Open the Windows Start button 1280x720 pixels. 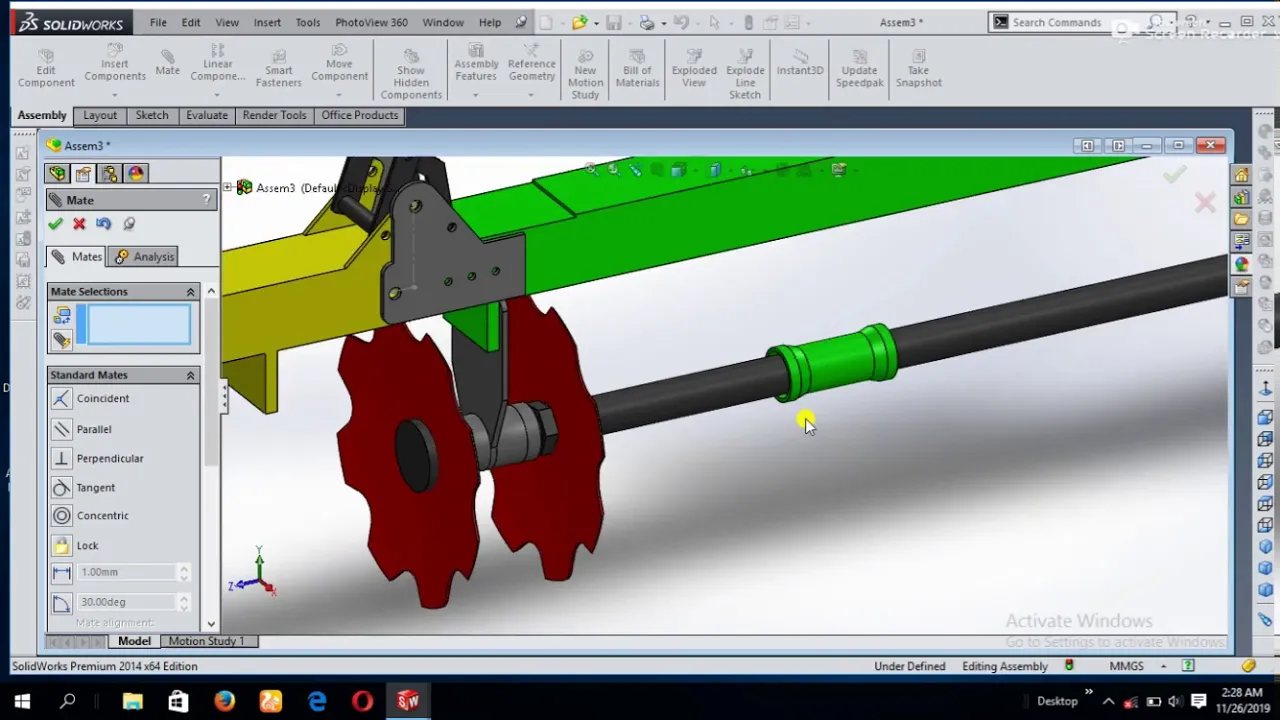coord(22,701)
